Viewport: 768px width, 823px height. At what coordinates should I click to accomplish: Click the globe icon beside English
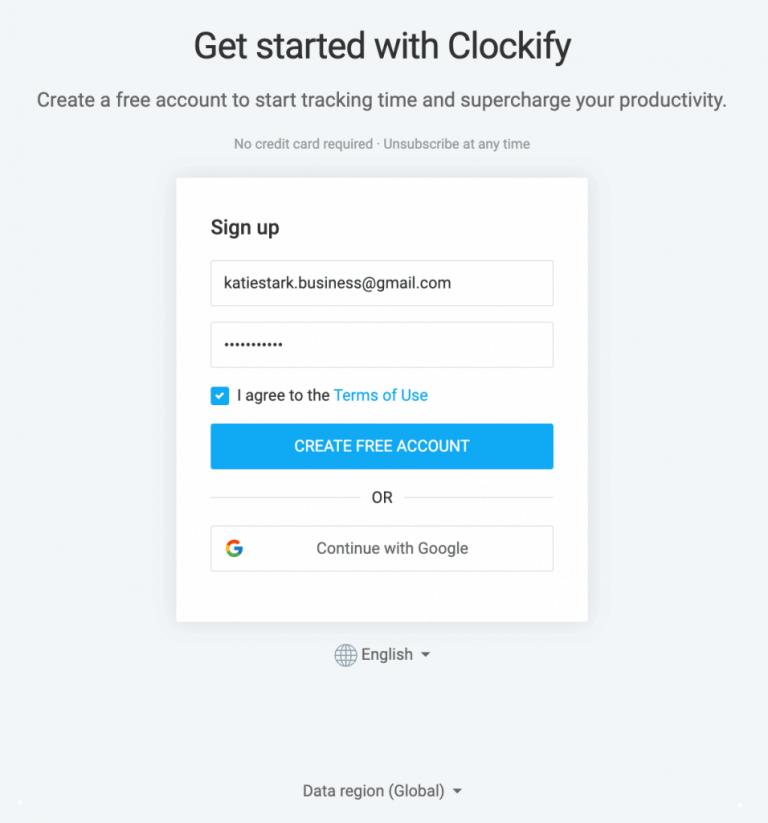346,654
